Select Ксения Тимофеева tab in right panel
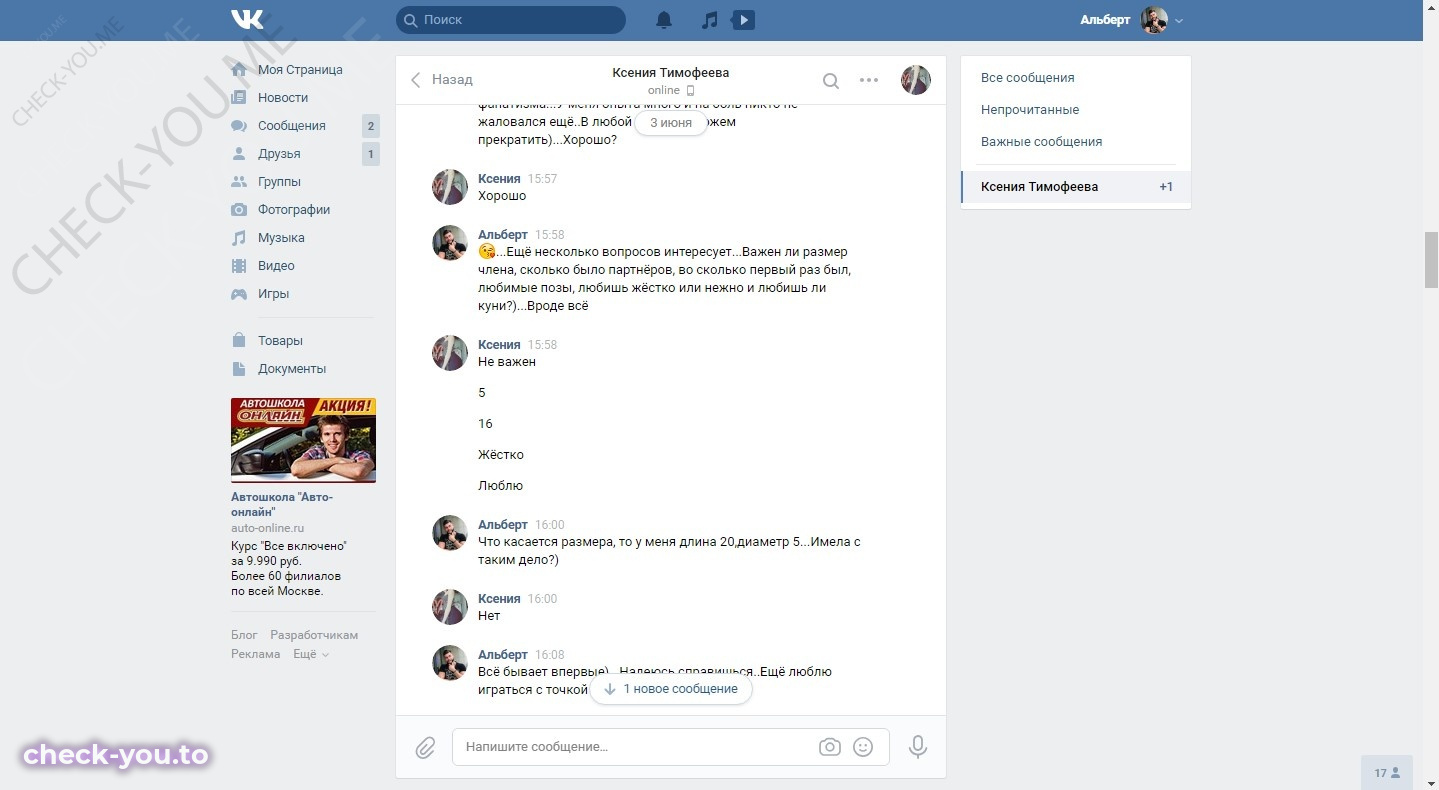The image size is (1439, 790). (1076, 187)
